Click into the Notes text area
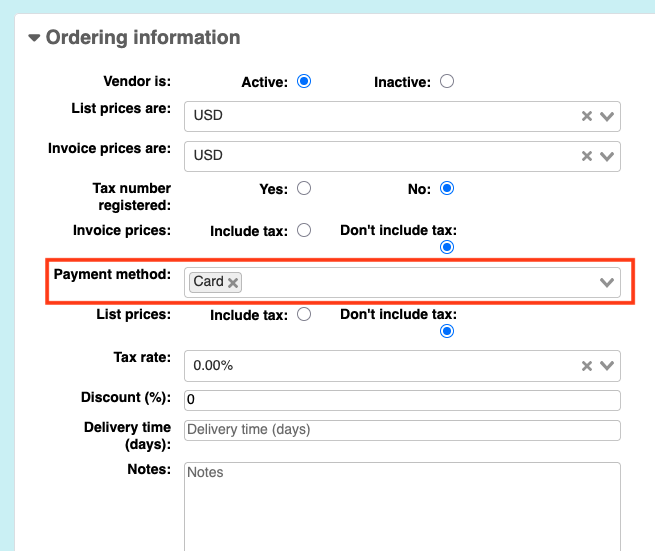Viewport: 655px width, 551px height. tap(402, 506)
